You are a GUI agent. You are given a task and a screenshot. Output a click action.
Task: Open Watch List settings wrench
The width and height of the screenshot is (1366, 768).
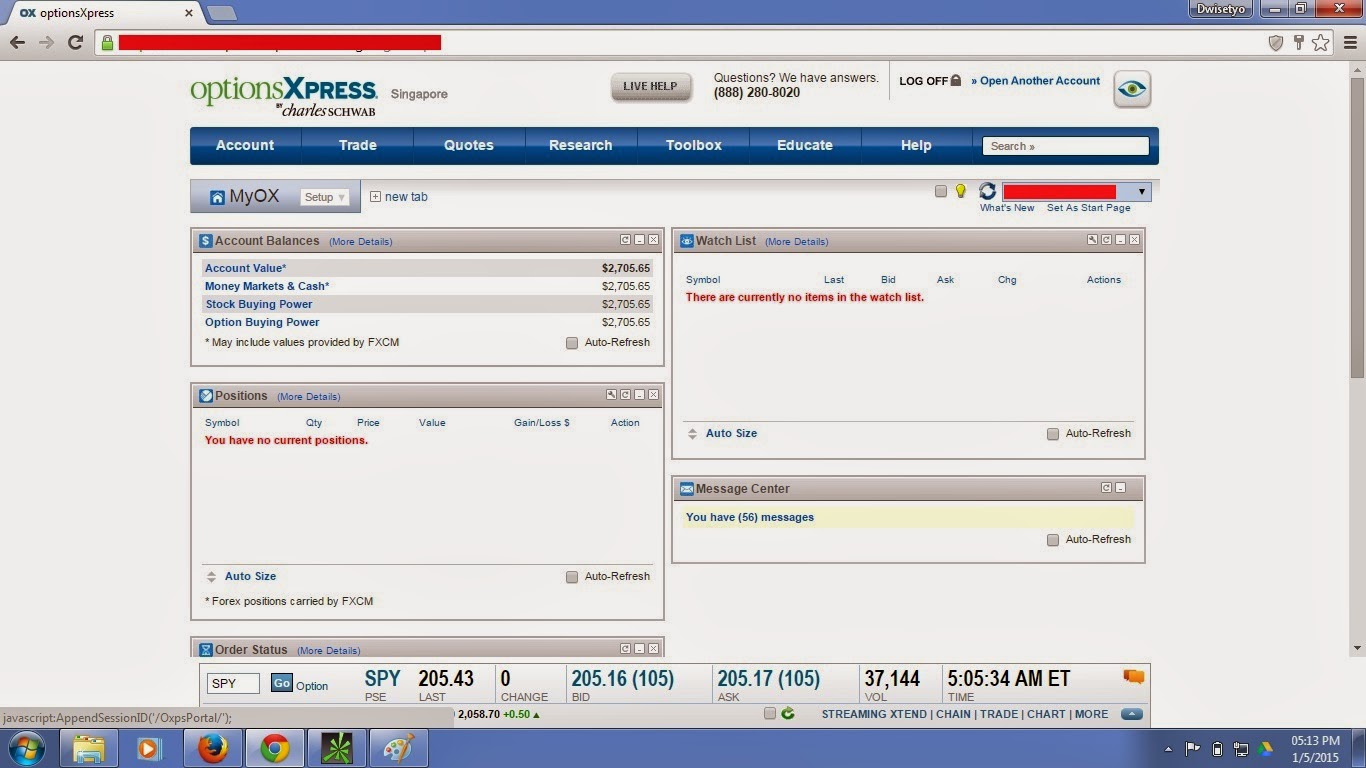coord(1092,240)
